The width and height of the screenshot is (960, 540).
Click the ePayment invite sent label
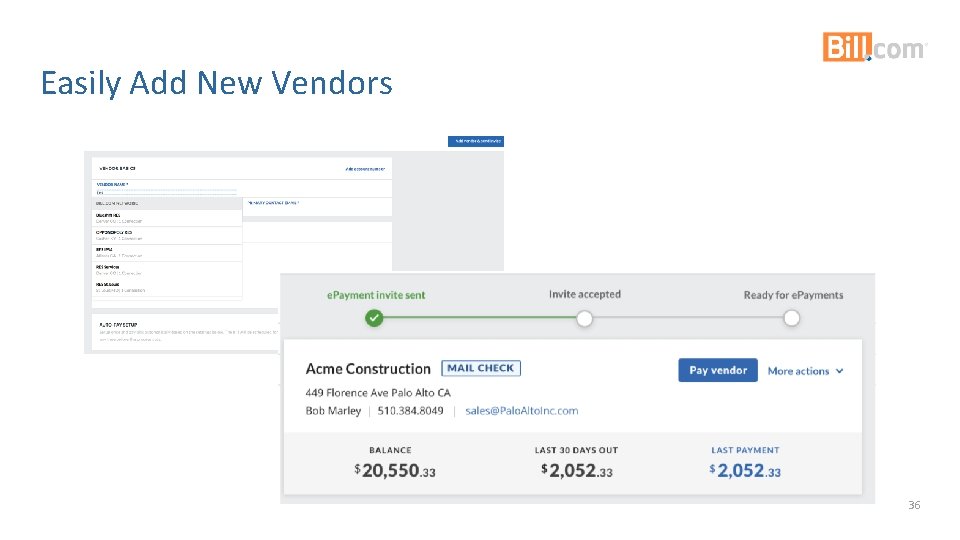(376, 295)
